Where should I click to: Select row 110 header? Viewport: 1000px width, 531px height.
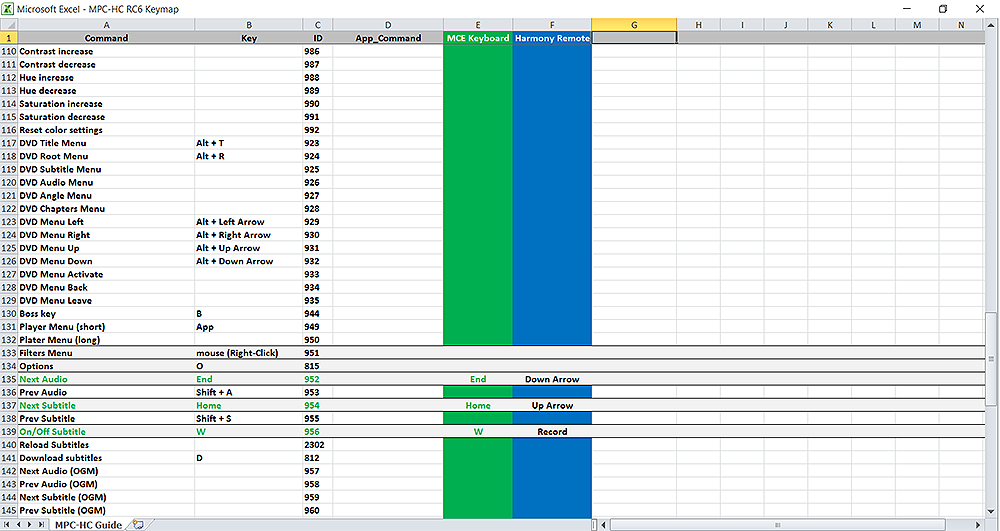pos(9,51)
